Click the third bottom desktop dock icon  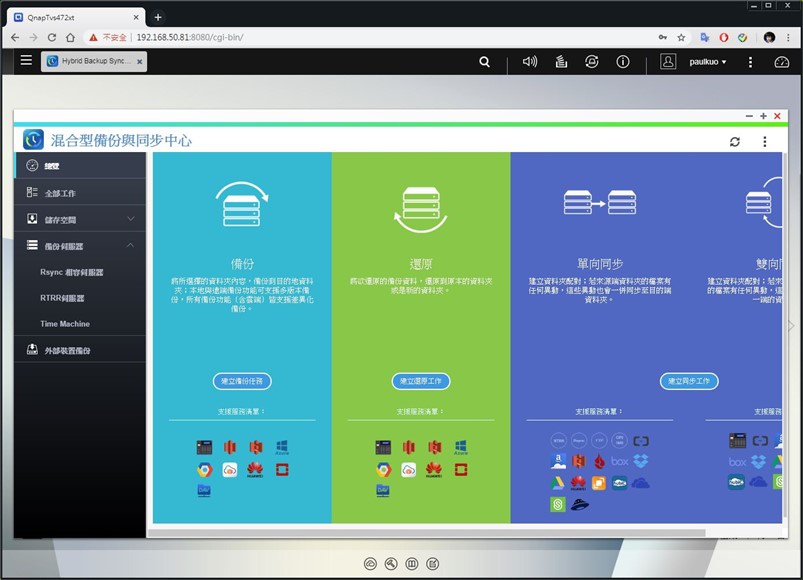(x=412, y=564)
